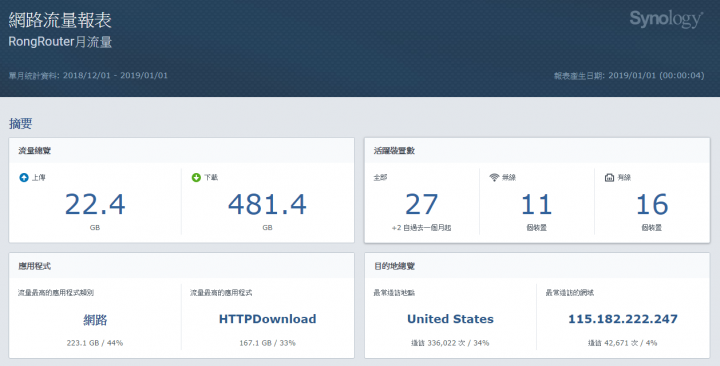Click the blue upload arrow icon

coord(24,177)
